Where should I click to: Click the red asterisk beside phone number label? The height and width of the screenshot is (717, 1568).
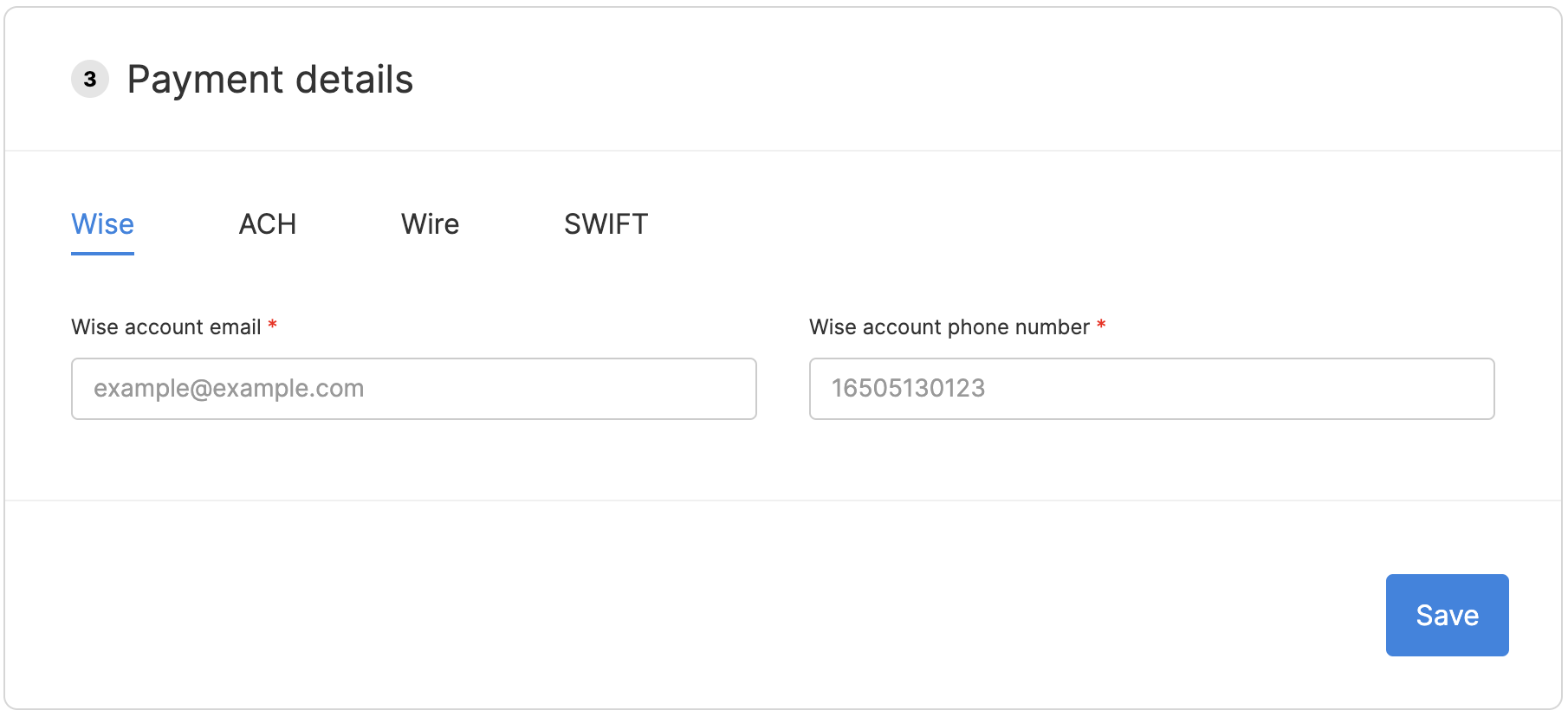coord(1101,325)
